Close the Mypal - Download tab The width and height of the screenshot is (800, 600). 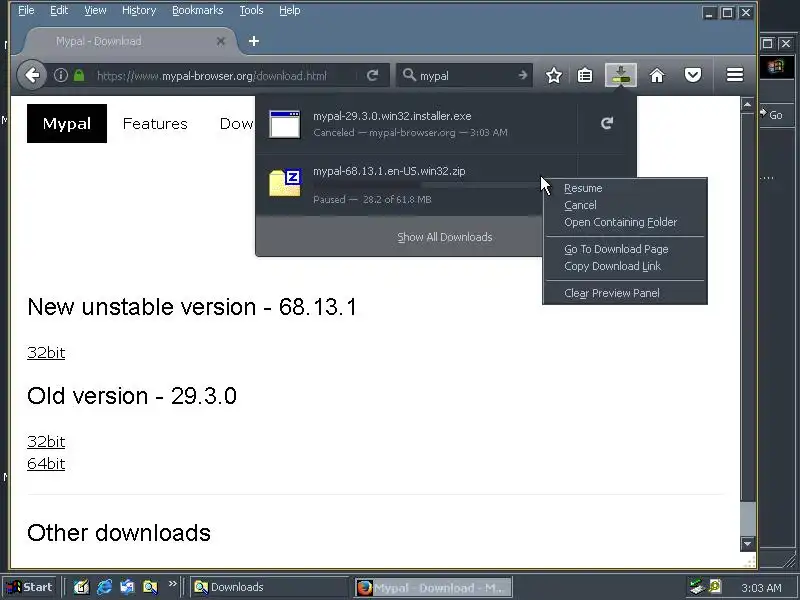coord(220,41)
